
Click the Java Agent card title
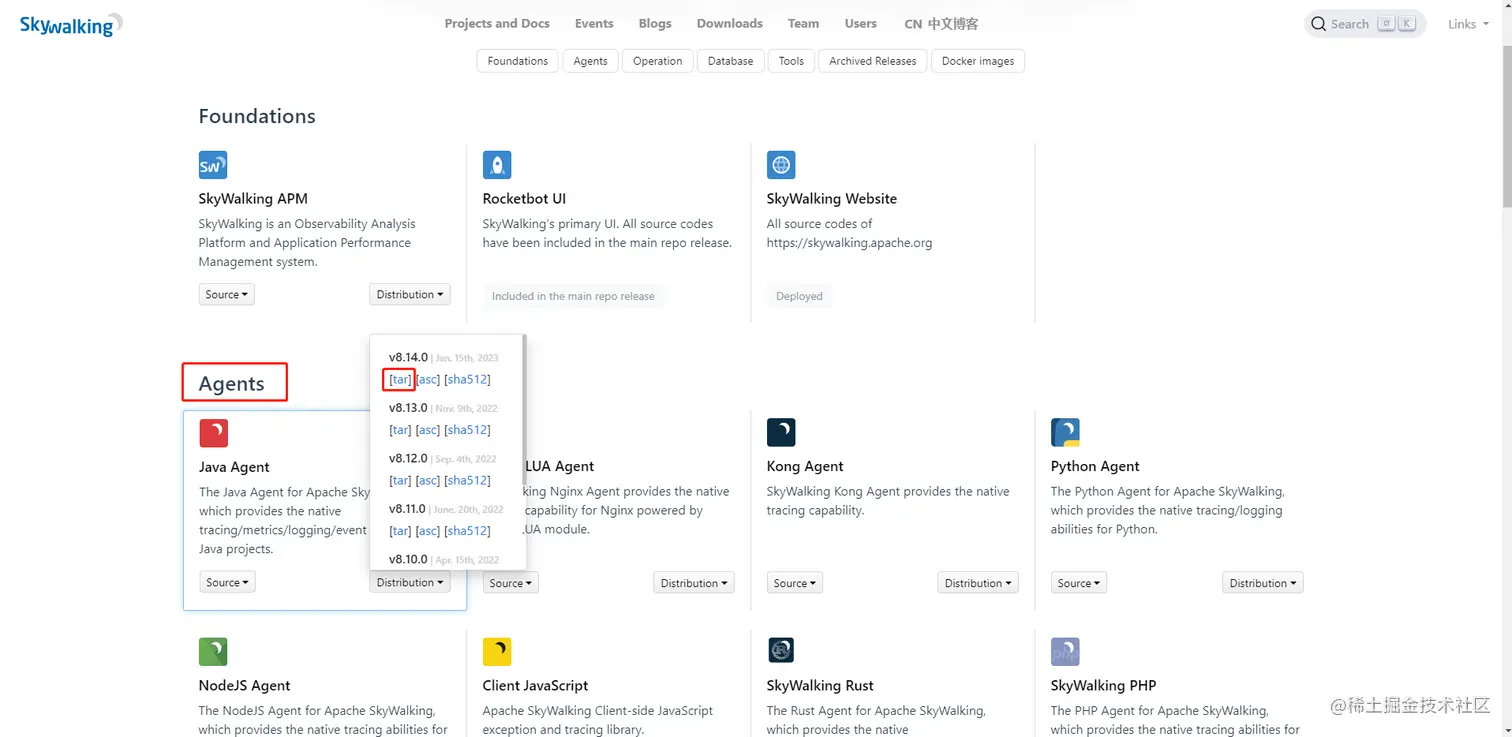(234, 467)
